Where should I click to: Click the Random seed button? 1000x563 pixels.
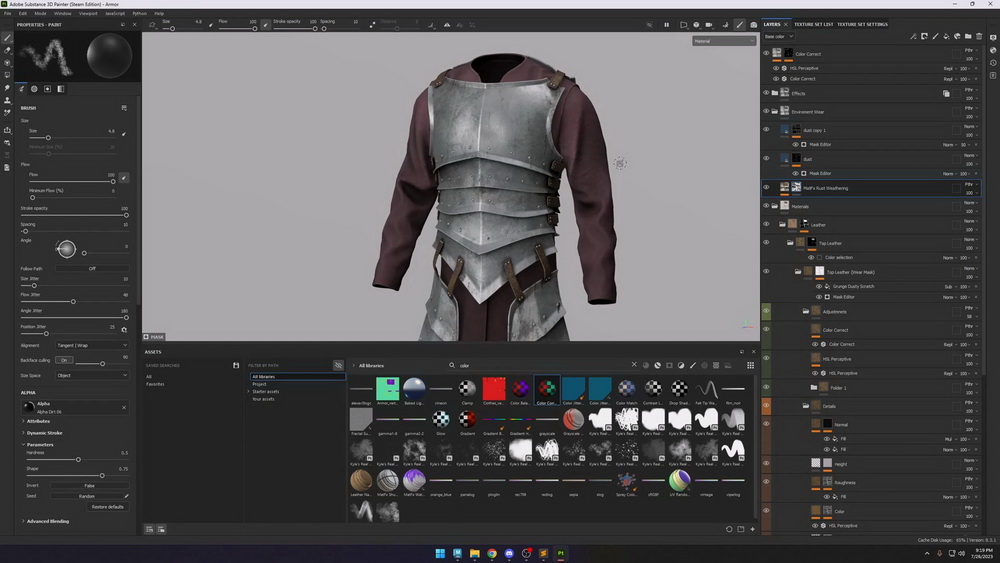(87, 496)
